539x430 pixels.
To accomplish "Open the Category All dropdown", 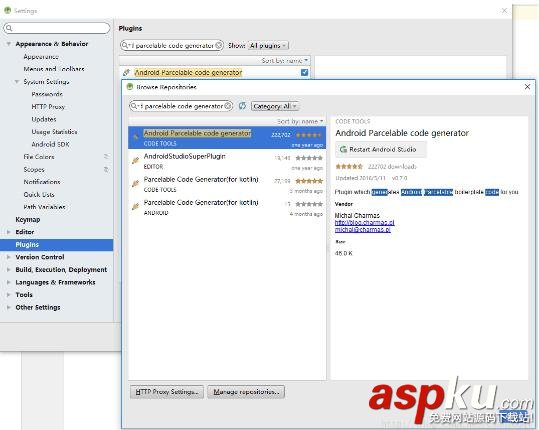I will (x=275, y=106).
